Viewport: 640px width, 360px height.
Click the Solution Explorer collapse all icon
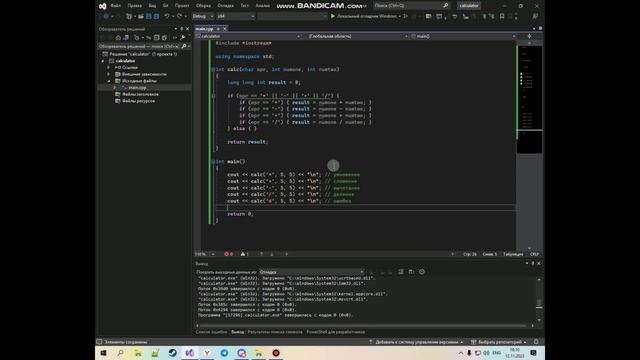tap(156, 38)
